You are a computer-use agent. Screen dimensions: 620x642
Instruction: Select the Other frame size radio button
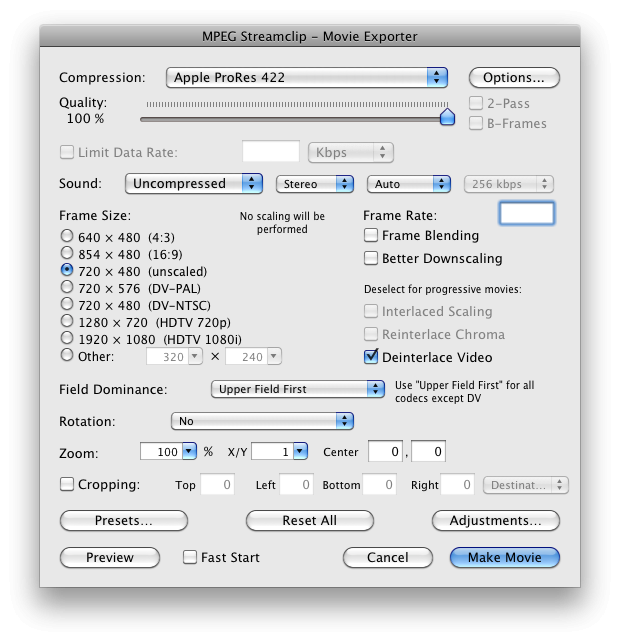pyautogui.click(x=67, y=355)
